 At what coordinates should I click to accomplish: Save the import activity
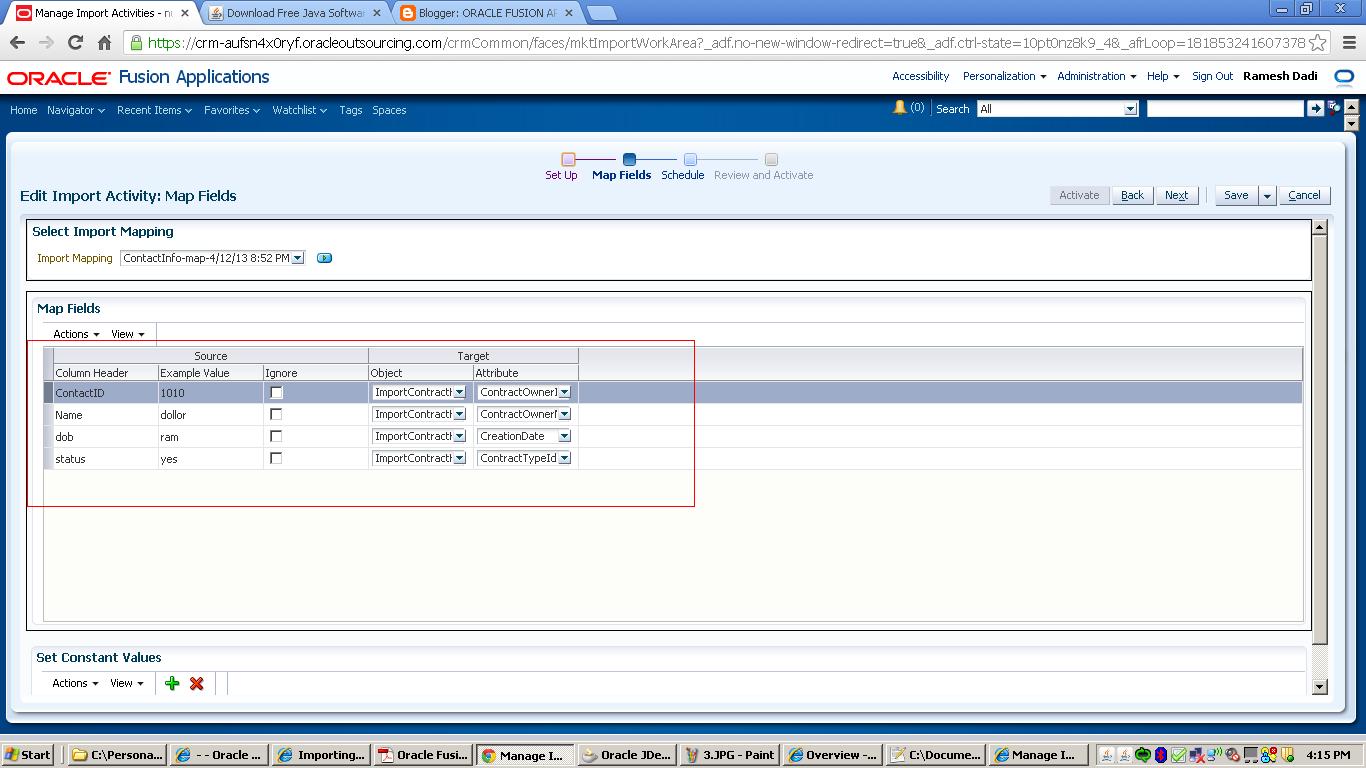(1236, 196)
